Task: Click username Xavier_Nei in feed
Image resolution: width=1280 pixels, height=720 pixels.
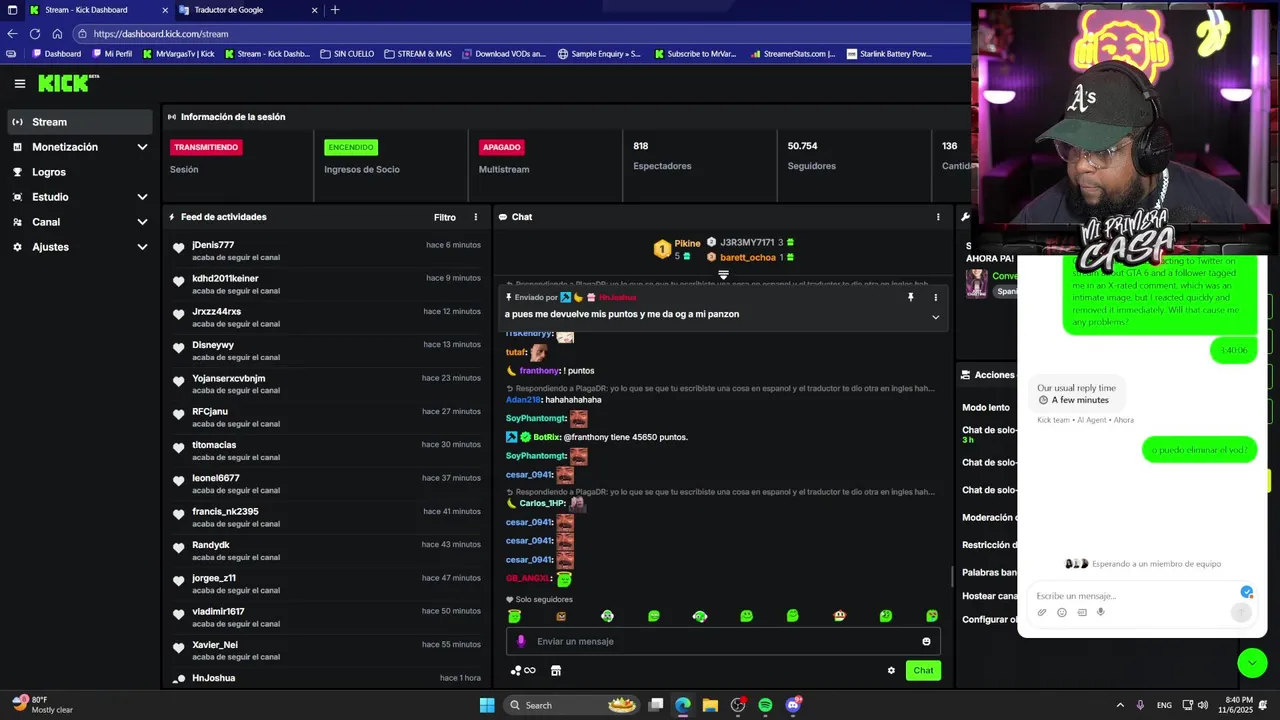Action: pyautogui.click(x=215, y=645)
